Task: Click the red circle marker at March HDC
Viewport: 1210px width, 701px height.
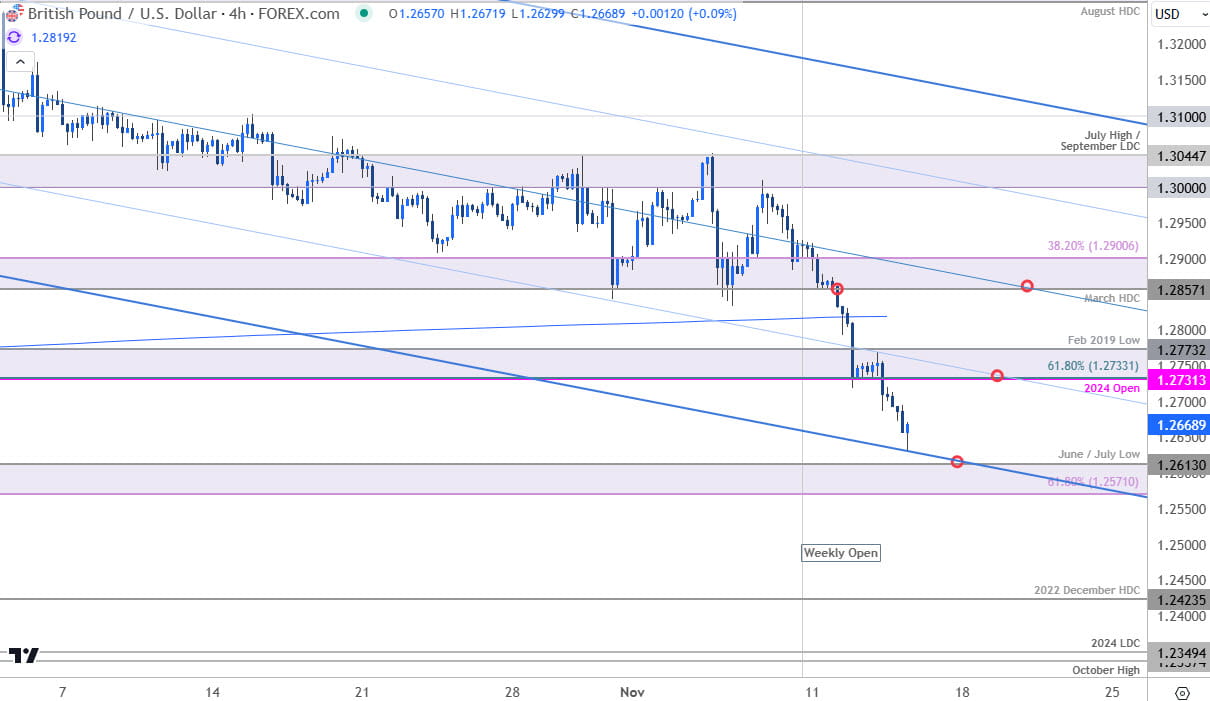Action: (x=1026, y=286)
